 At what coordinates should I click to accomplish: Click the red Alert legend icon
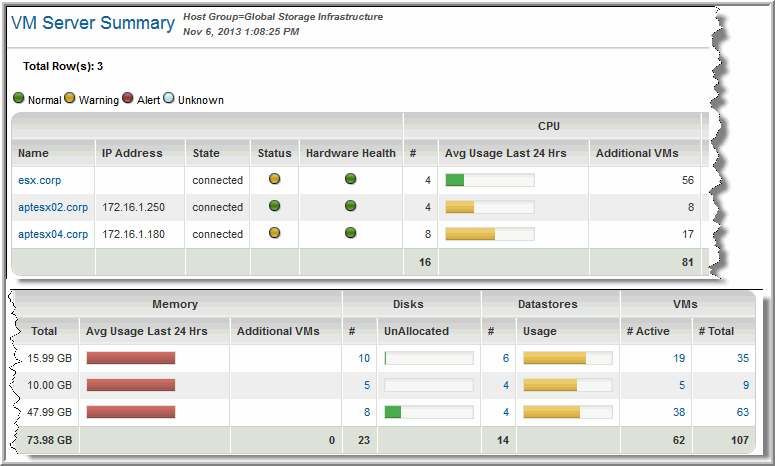click(127, 99)
